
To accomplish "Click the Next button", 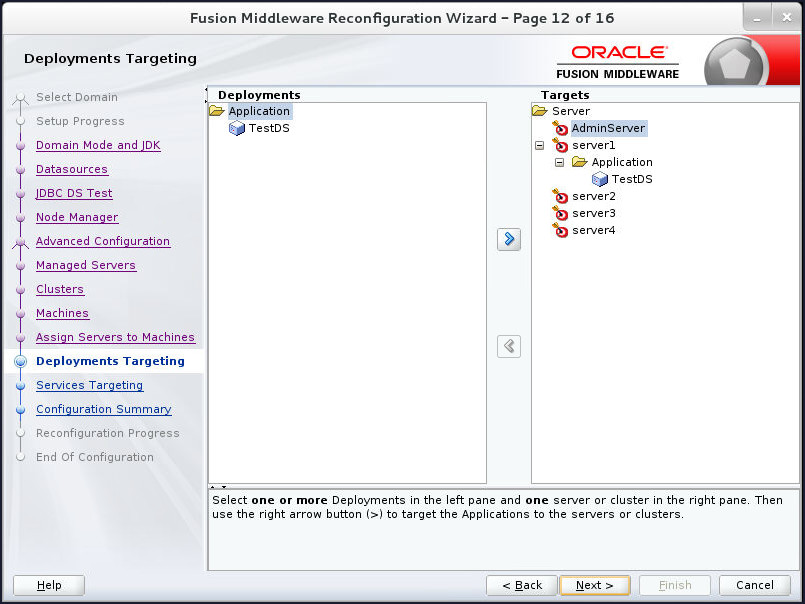I will (x=595, y=585).
